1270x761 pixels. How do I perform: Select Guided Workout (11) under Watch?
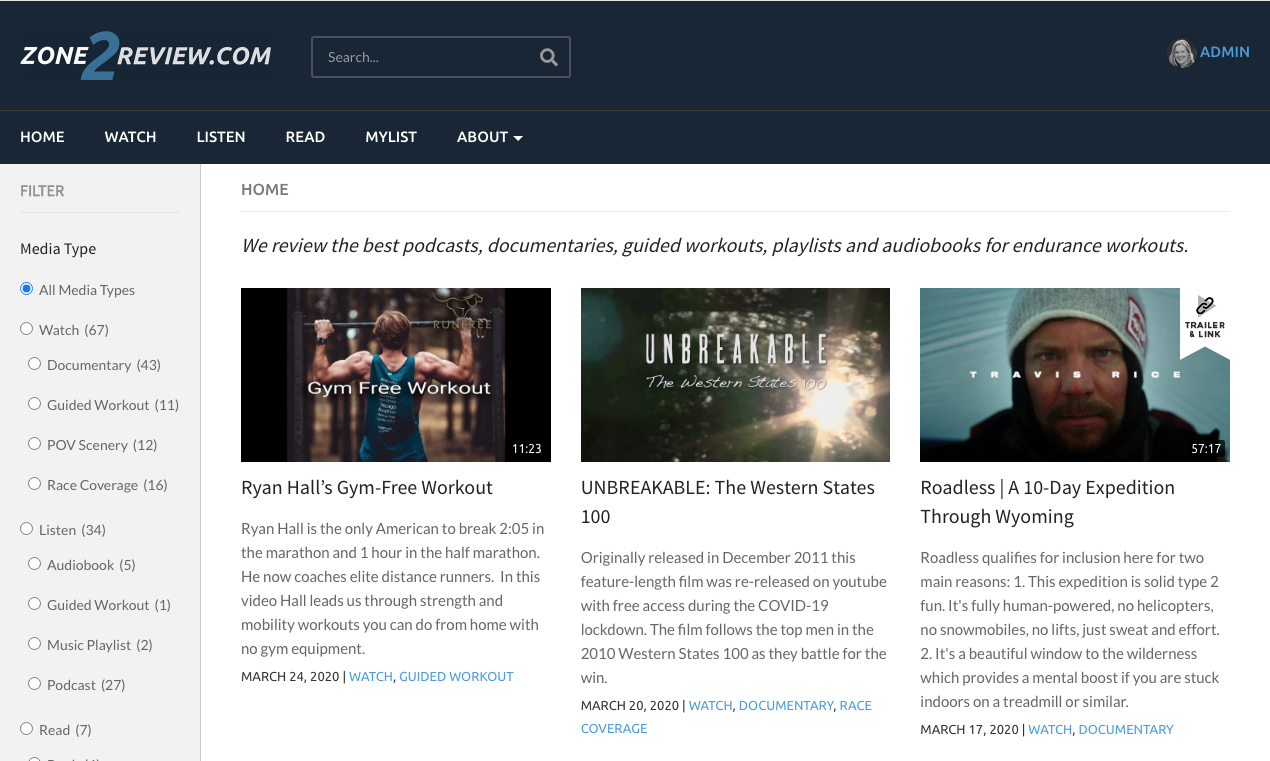35,404
